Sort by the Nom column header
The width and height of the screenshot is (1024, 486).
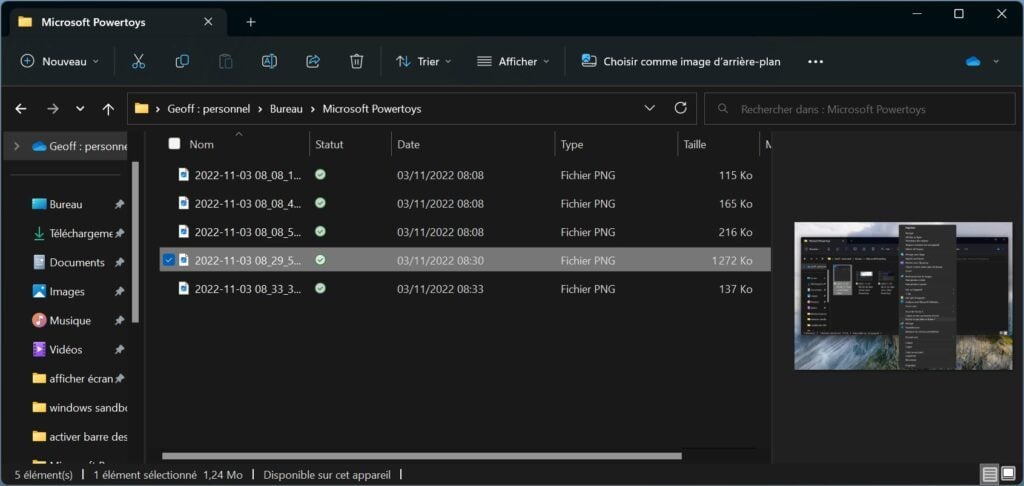[x=201, y=144]
